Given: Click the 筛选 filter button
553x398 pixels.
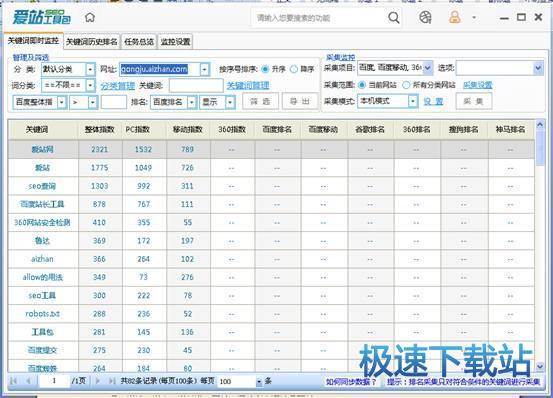Looking at the screenshot, I should pos(260,102).
